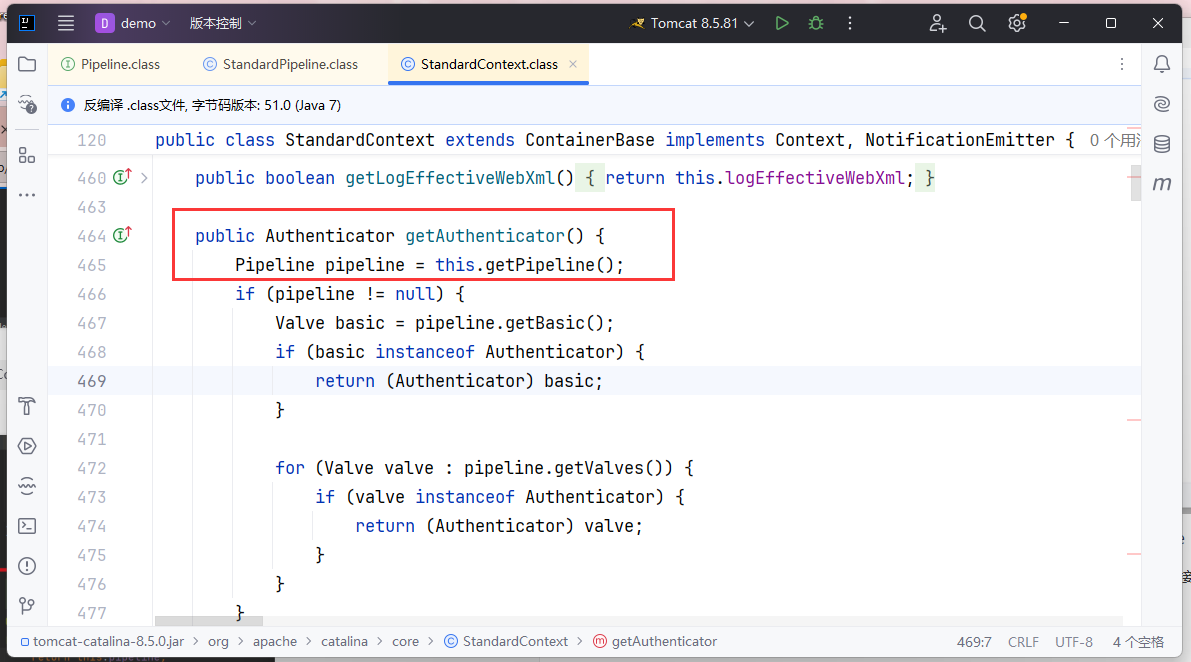Open the Maven tool window
The height and width of the screenshot is (662, 1191).
coord(1161,184)
